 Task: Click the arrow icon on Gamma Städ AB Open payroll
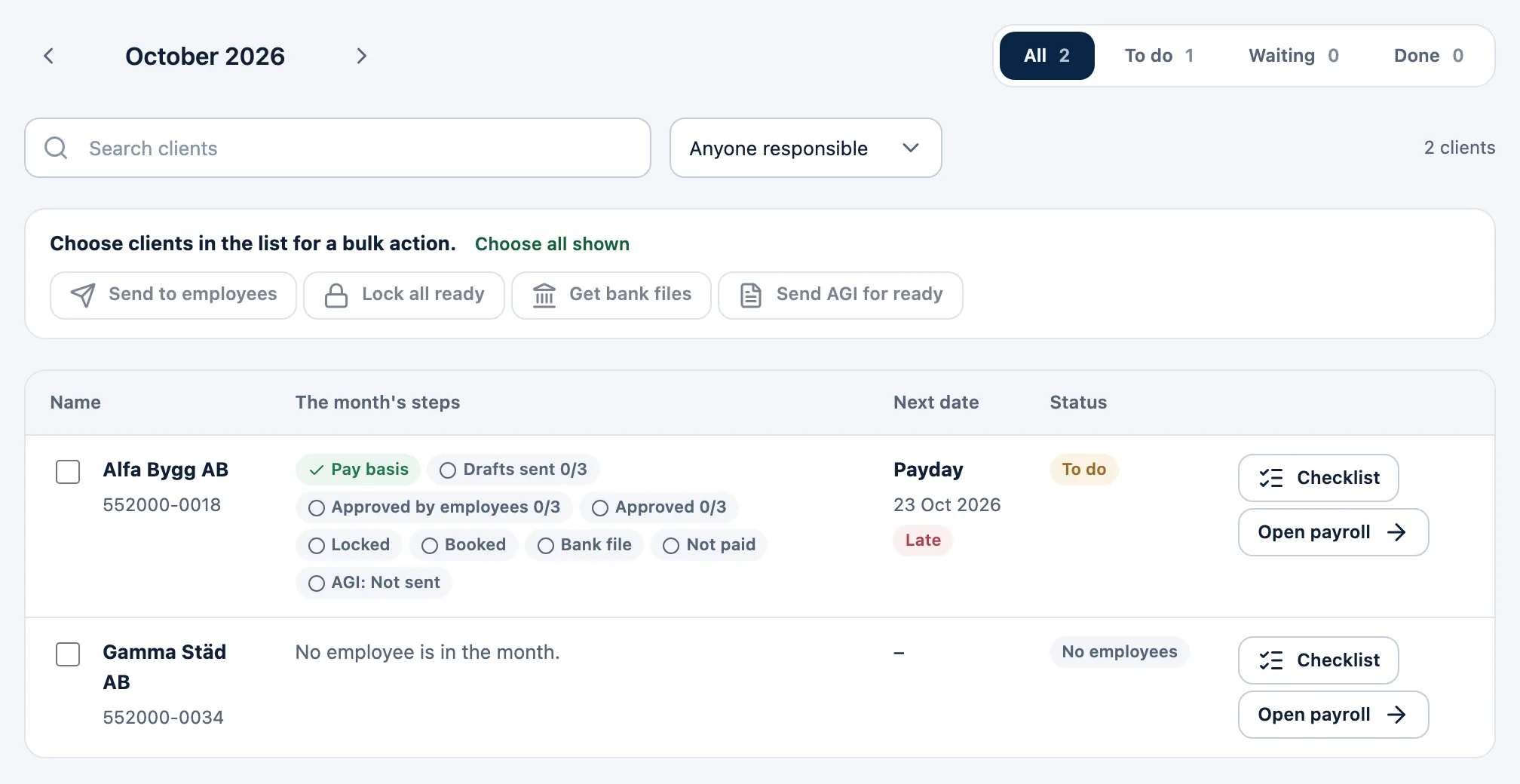pyautogui.click(x=1396, y=715)
